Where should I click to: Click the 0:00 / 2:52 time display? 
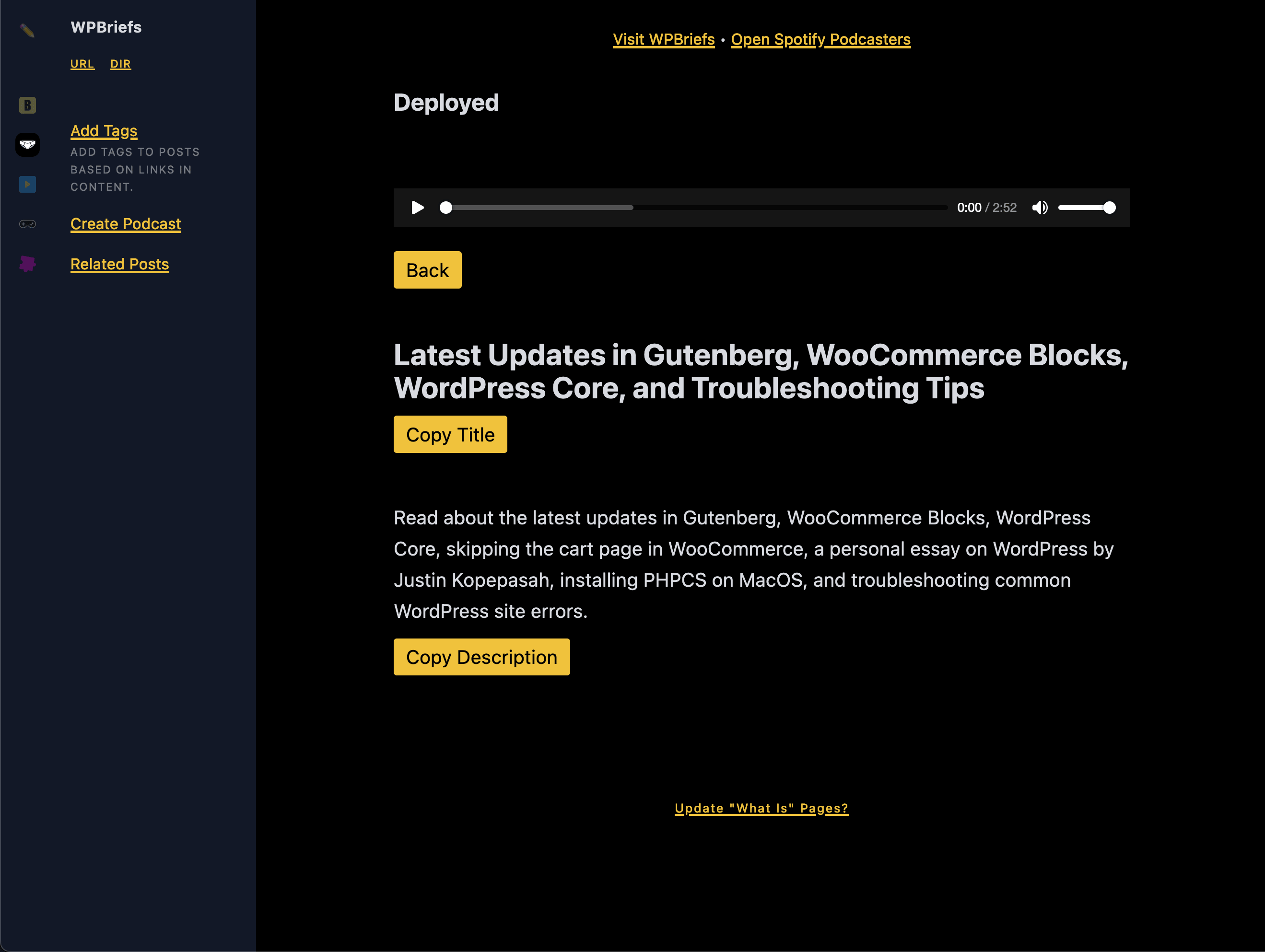tap(986, 208)
